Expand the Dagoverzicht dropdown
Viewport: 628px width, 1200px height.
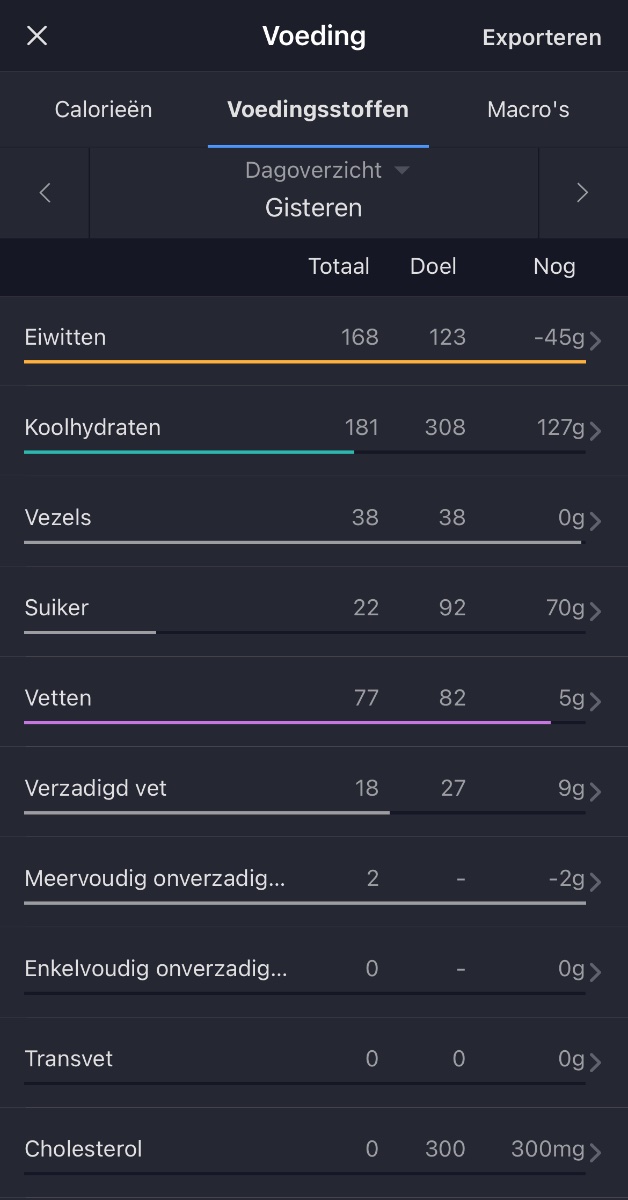327,171
